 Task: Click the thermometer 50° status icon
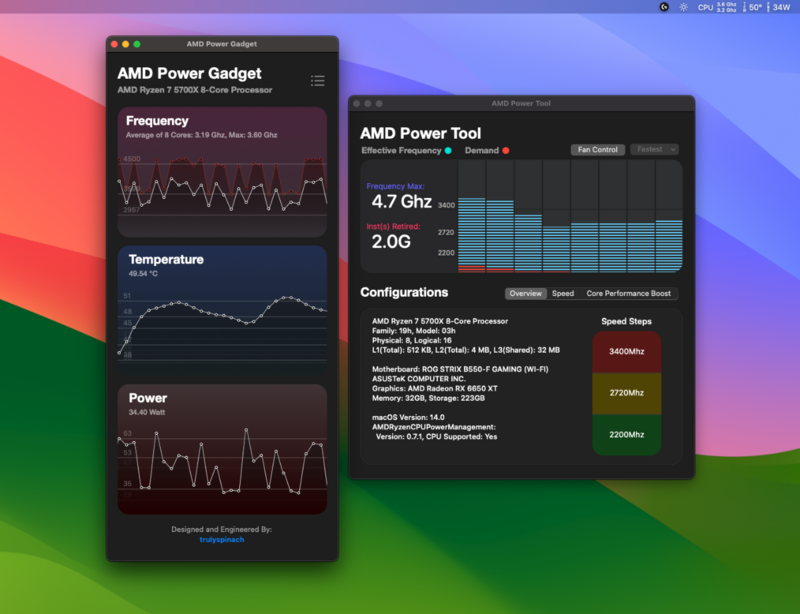coord(754,9)
